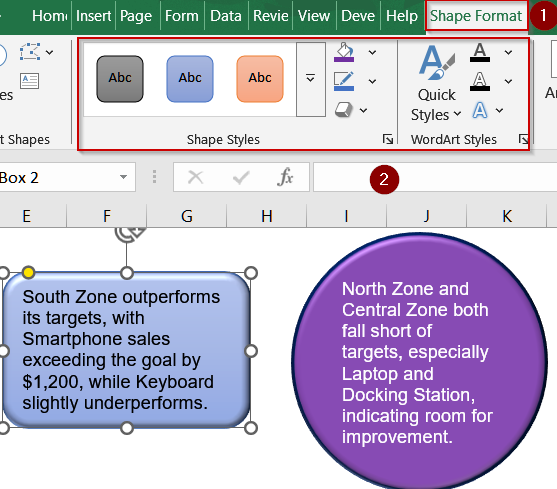Select the Shape Format tab

pyautogui.click(x=476, y=16)
